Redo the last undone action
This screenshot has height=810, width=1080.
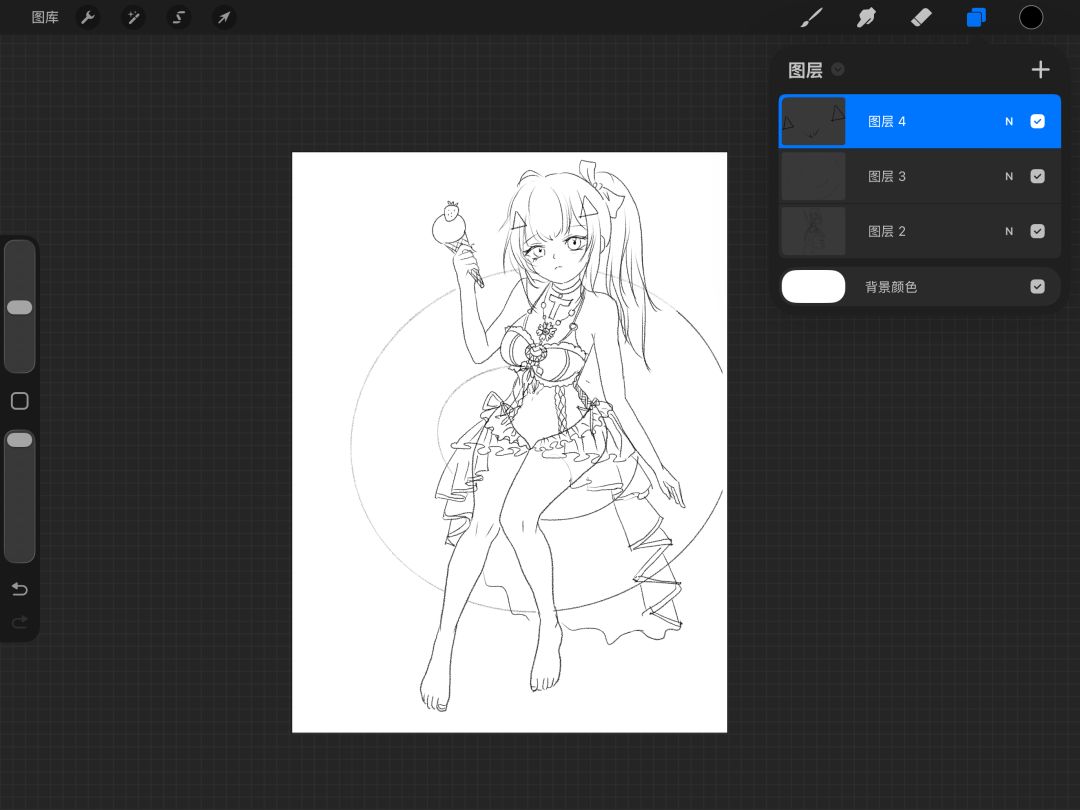point(19,622)
